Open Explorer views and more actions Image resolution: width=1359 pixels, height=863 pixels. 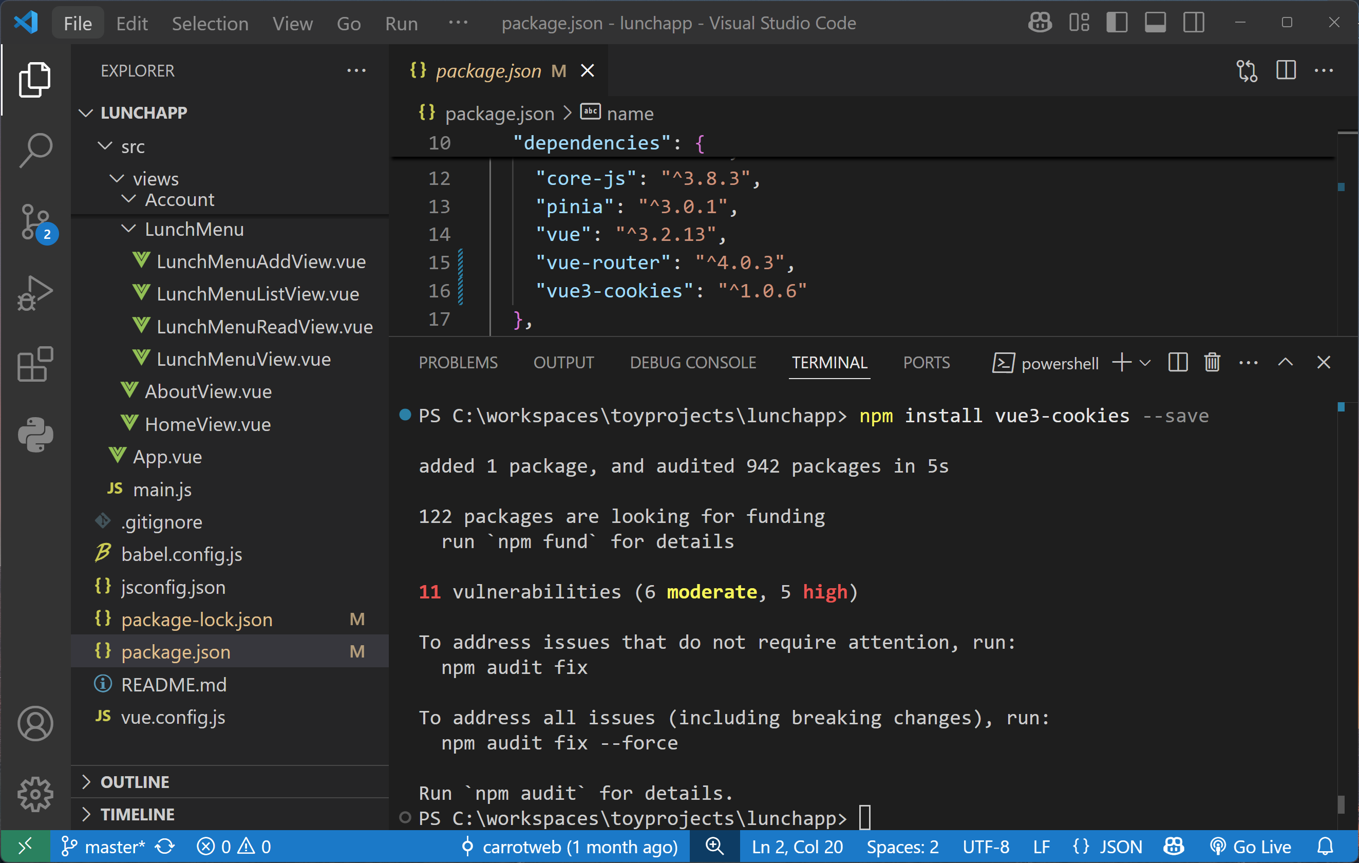click(356, 71)
